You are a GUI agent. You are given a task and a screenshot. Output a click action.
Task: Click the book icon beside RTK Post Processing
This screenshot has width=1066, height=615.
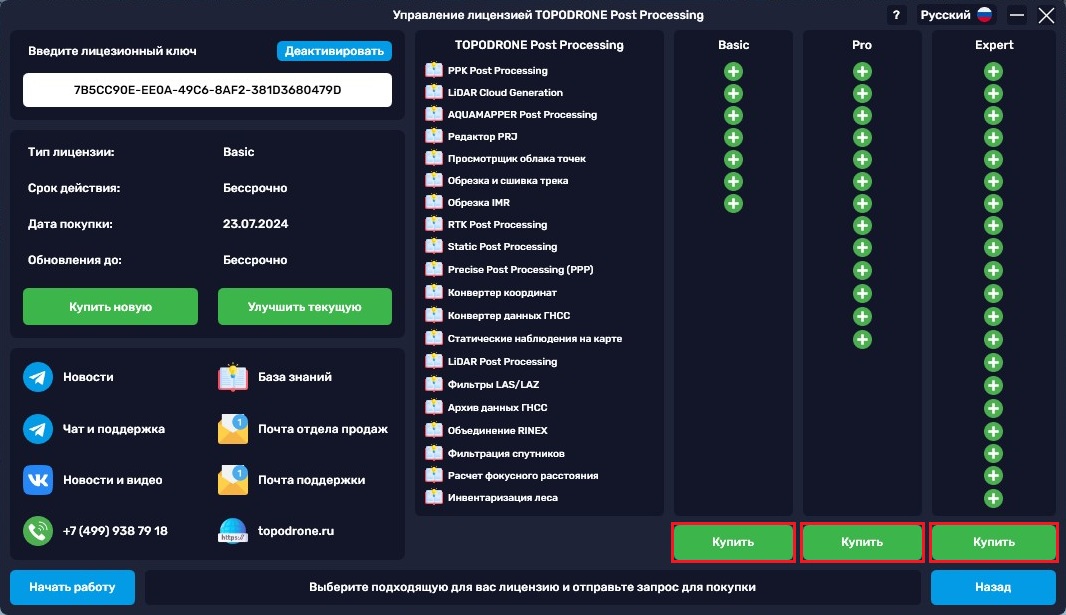click(434, 224)
